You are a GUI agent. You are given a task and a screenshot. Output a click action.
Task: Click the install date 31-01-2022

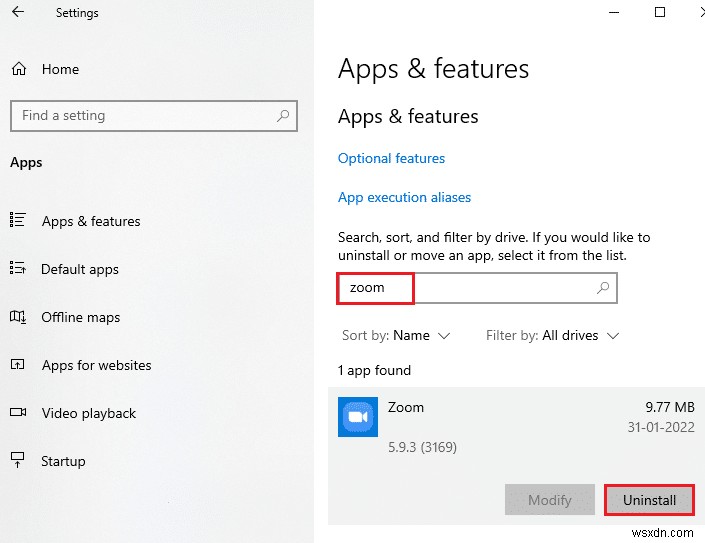click(x=661, y=427)
